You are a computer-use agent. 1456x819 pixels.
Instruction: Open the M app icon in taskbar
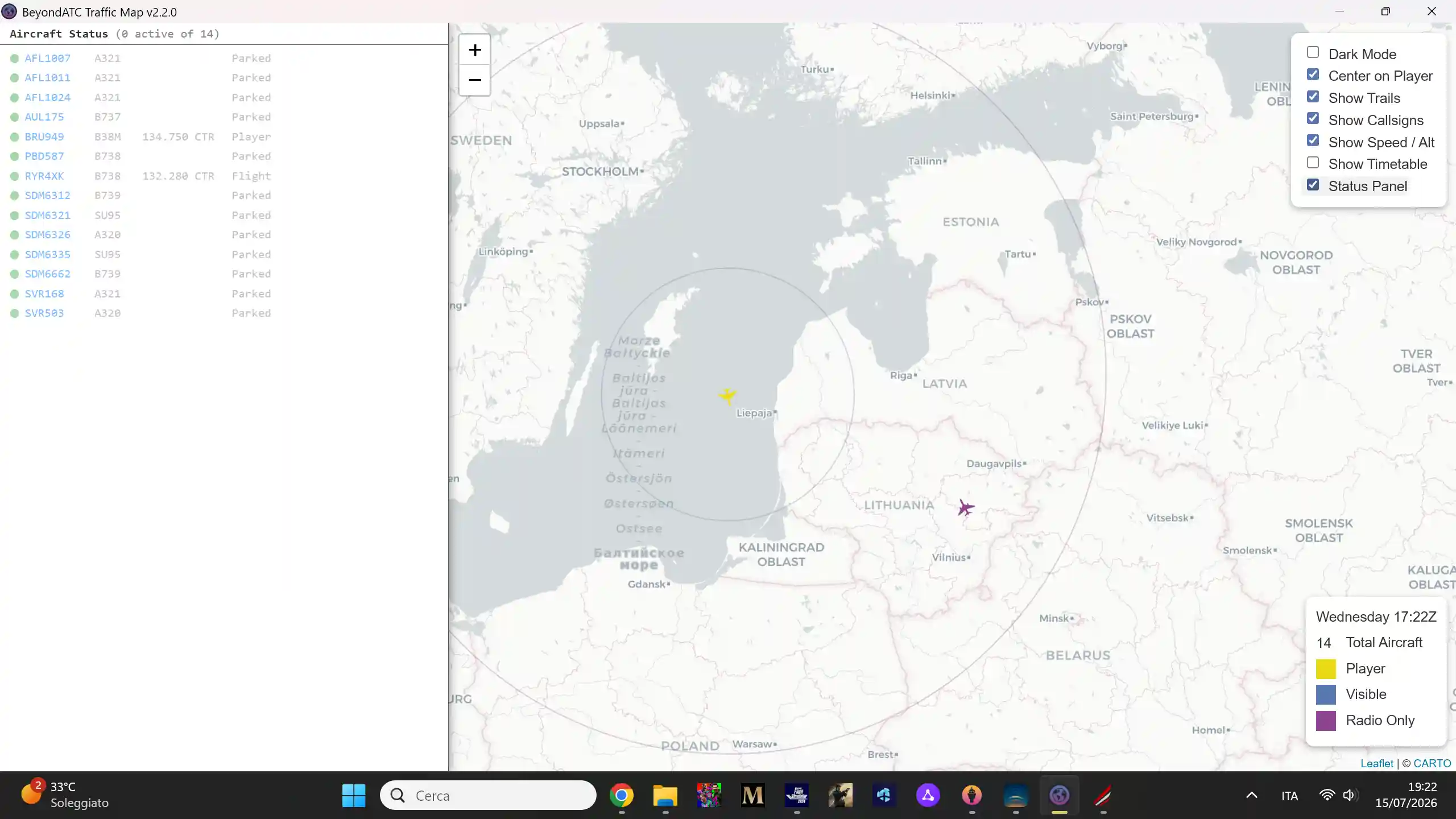pos(752,795)
